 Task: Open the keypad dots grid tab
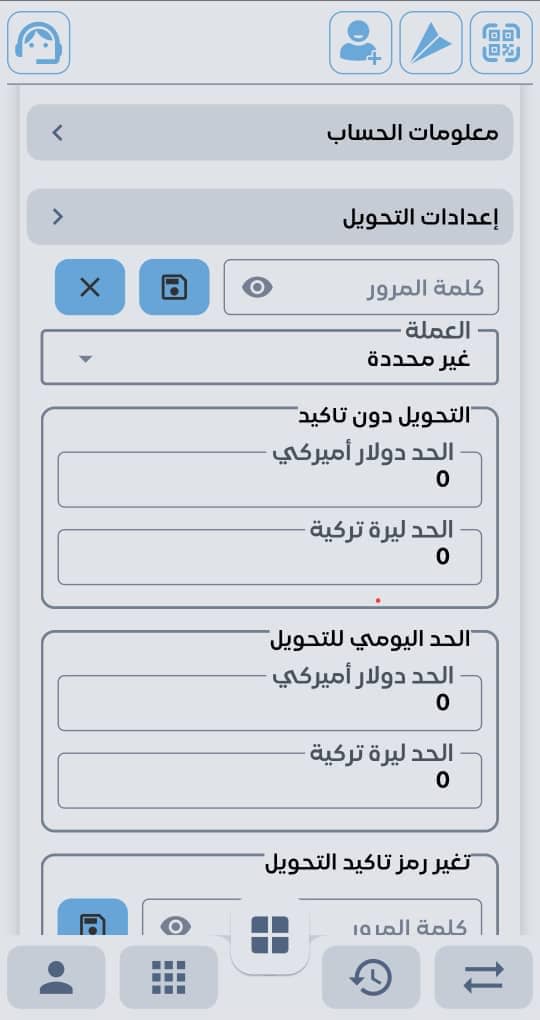(x=169, y=977)
